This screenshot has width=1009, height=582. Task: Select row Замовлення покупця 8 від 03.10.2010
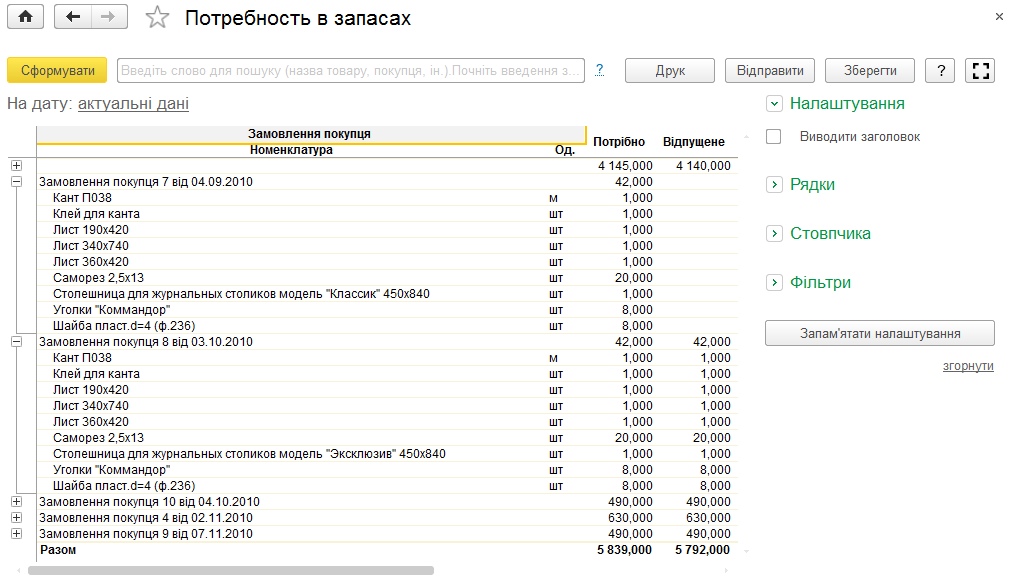click(x=387, y=342)
